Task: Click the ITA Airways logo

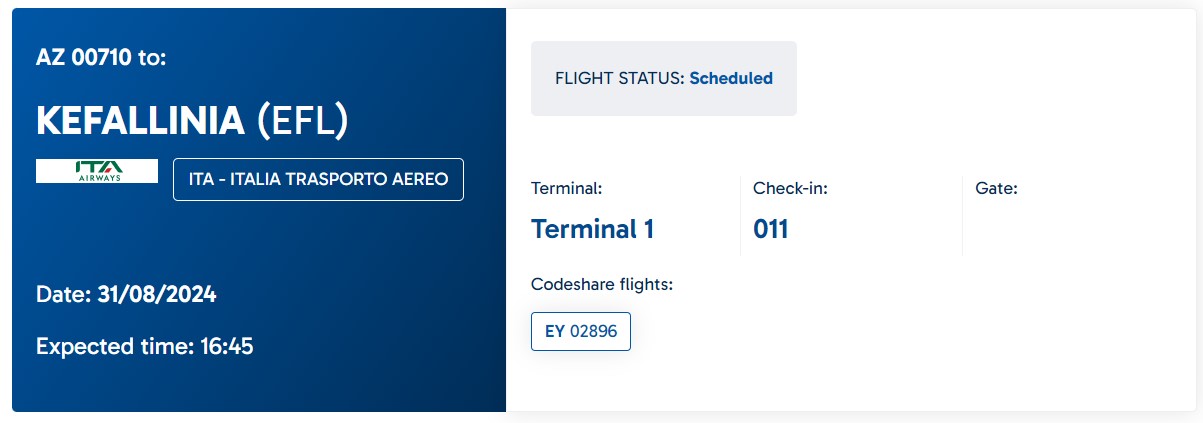Action: click(97, 170)
